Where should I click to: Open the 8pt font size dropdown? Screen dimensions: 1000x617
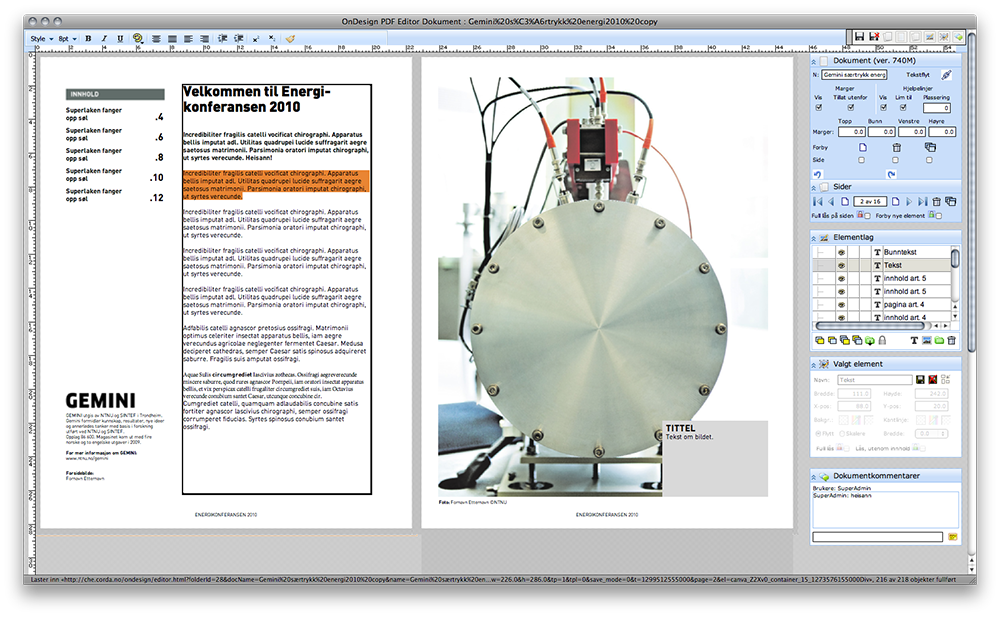67,38
